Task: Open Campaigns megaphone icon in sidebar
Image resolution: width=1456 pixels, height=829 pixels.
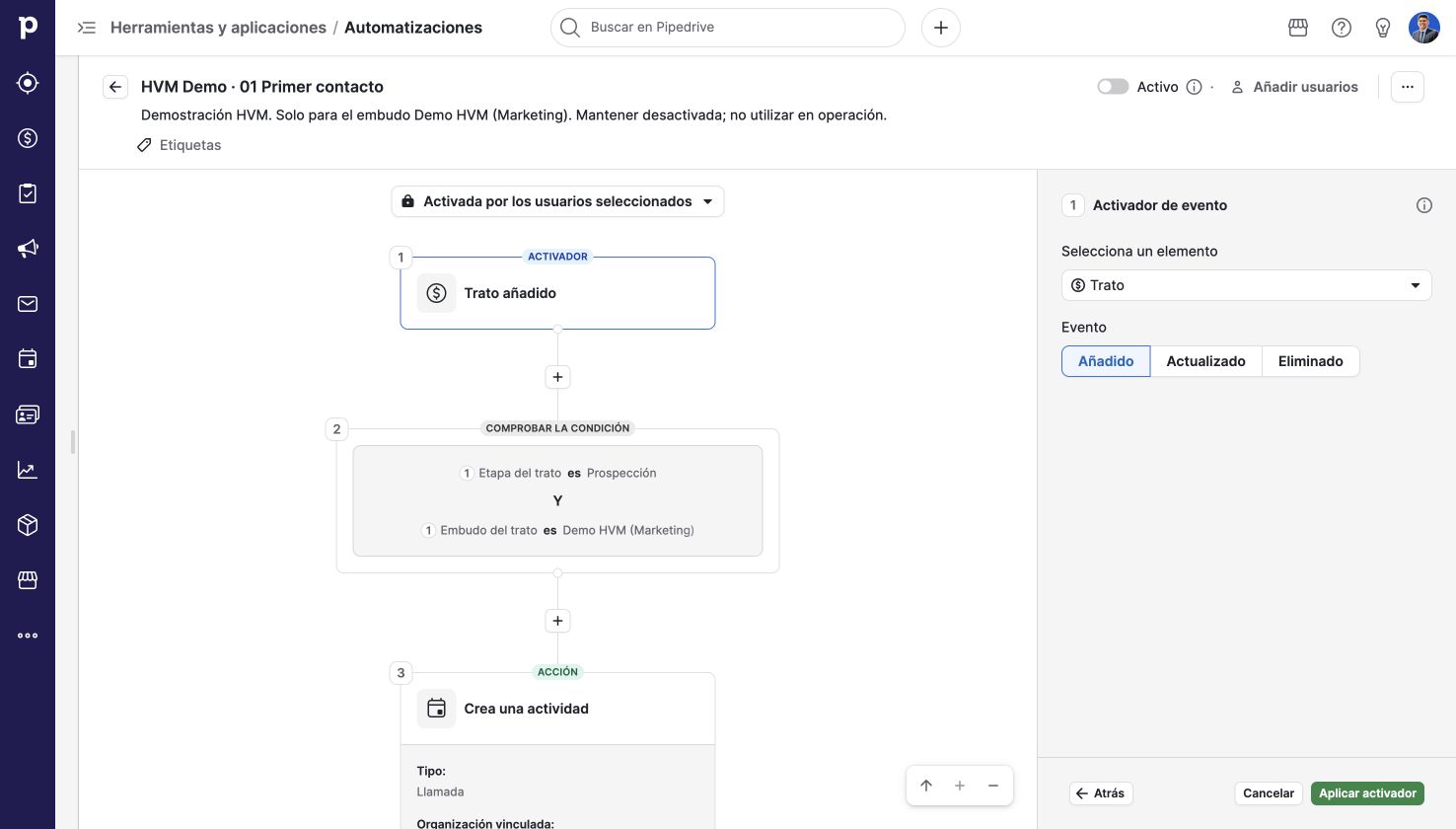Action: [x=28, y=249]
